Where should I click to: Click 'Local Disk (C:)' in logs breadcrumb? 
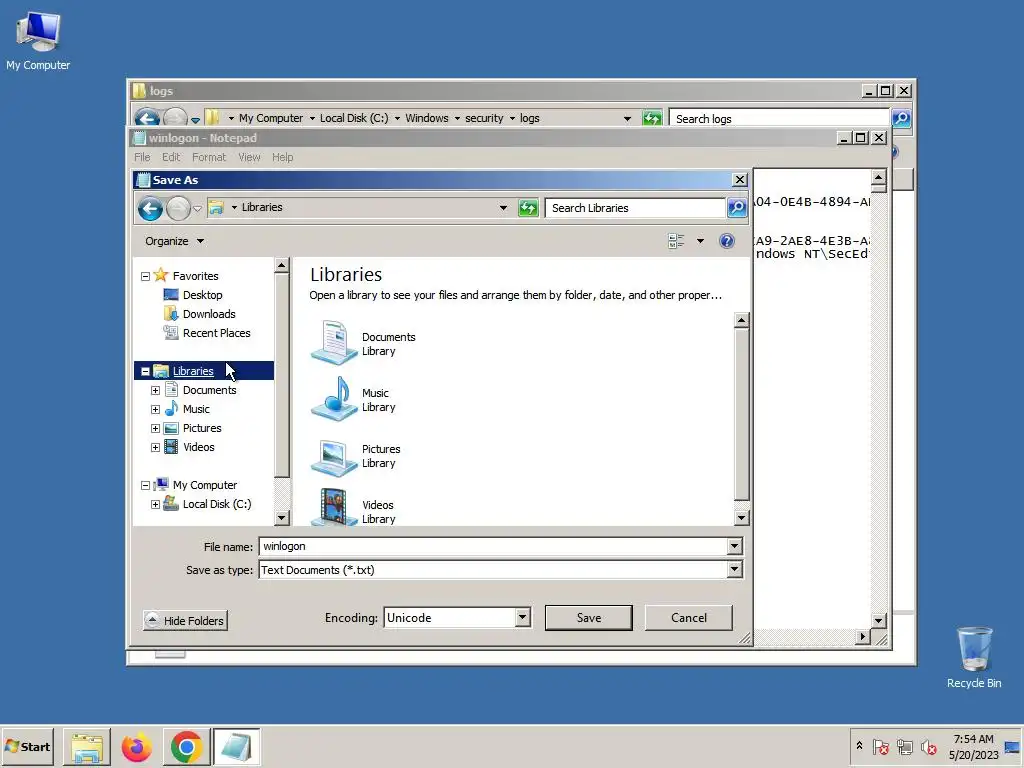pos(354,118)
